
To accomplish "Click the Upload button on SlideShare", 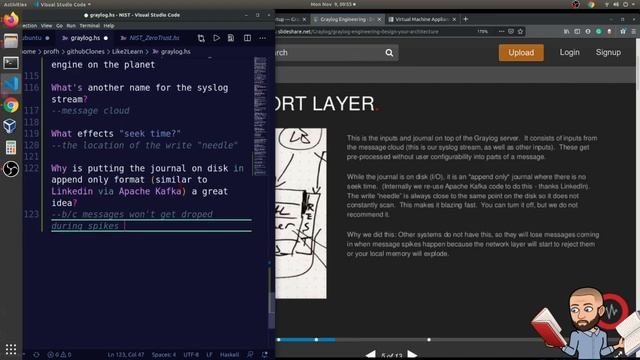I will pos(521,53).
